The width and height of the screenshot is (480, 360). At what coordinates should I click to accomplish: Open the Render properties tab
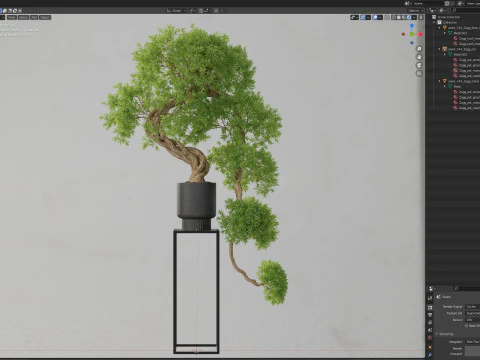430,307
